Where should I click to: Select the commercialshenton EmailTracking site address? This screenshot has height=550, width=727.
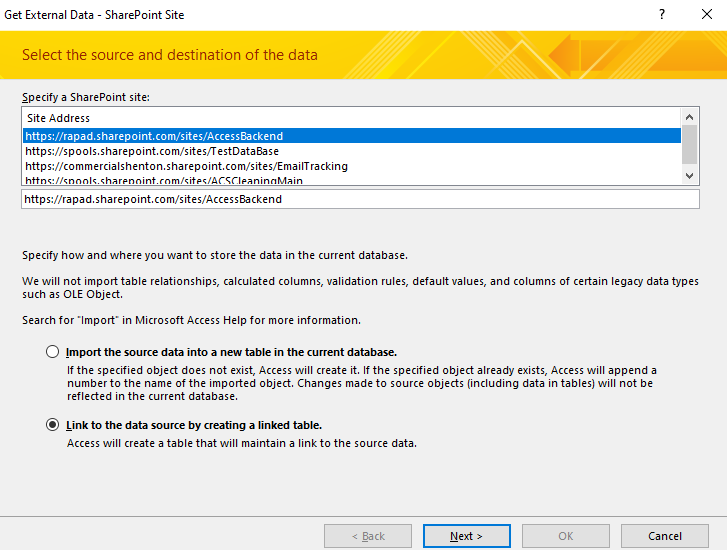[x=352, y=166]
